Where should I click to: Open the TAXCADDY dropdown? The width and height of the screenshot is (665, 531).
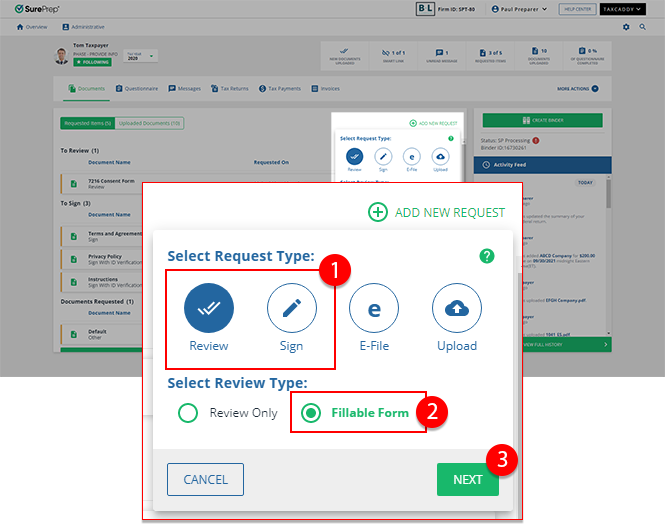622,9
